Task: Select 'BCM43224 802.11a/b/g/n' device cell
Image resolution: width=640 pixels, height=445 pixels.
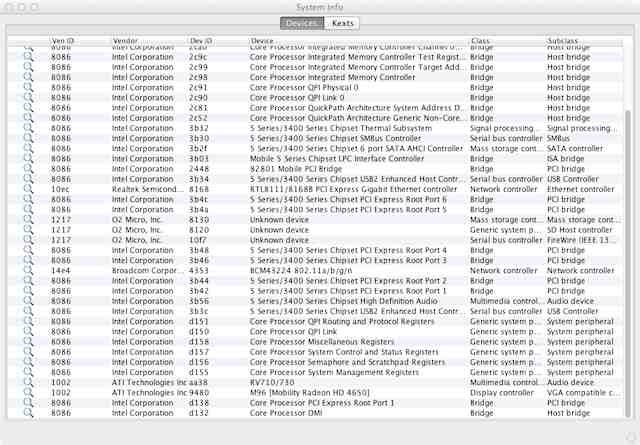Action: coord(301,271)
